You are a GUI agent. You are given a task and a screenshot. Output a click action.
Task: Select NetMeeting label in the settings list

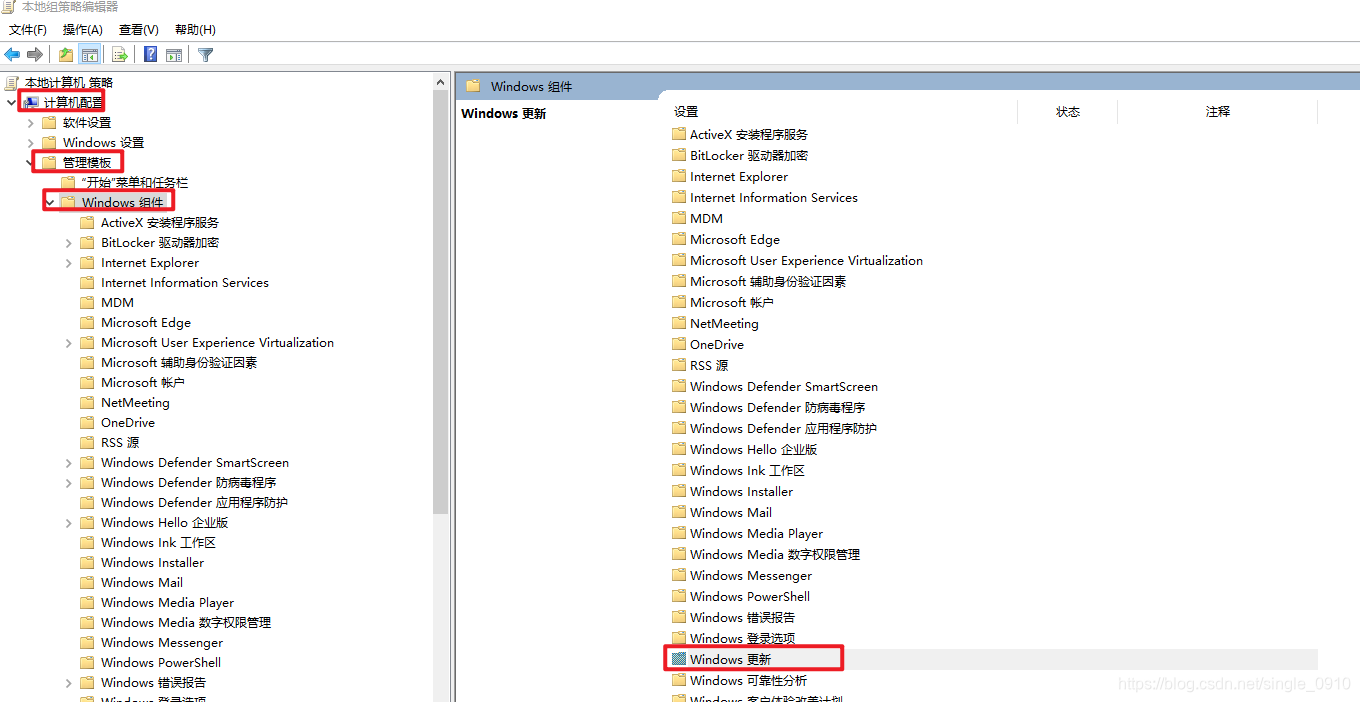(x=724, y=323)
